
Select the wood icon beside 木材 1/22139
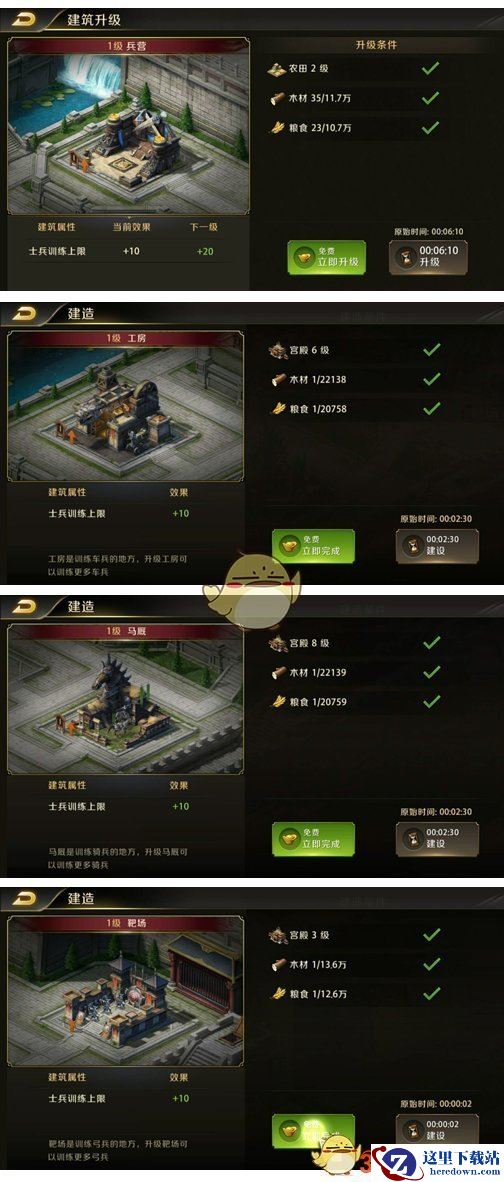[x=279, y=672]
